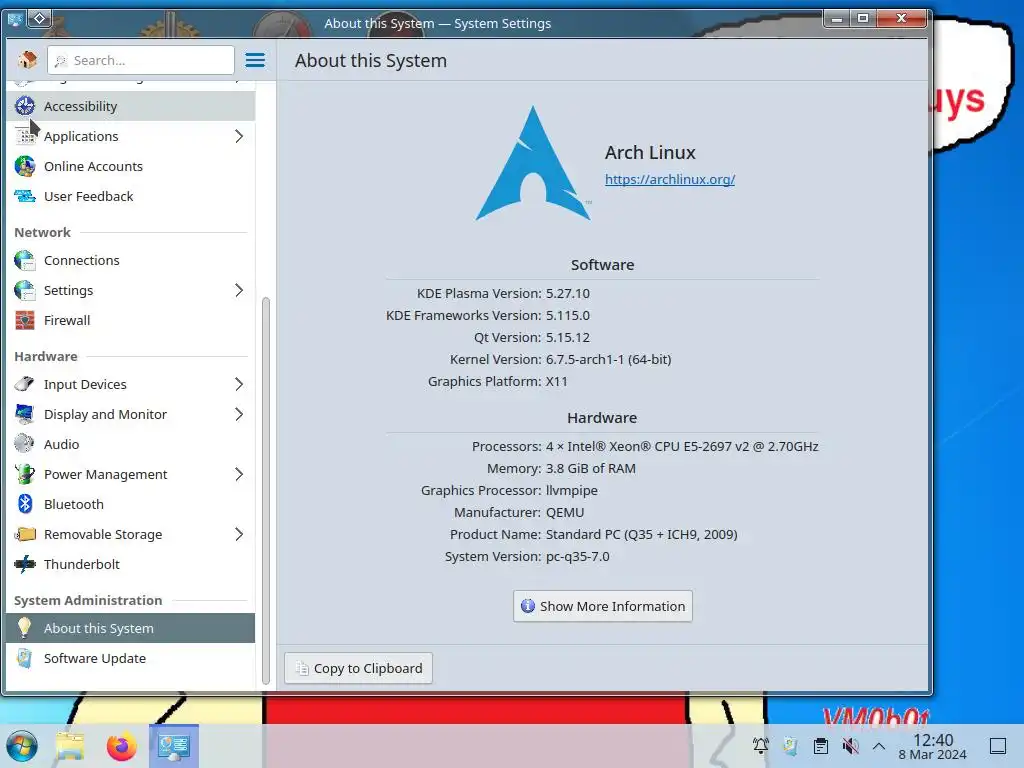Click the system version pc-q35-7.0
The height and width of the screenshot is (768, 1024).
[577, 556]
